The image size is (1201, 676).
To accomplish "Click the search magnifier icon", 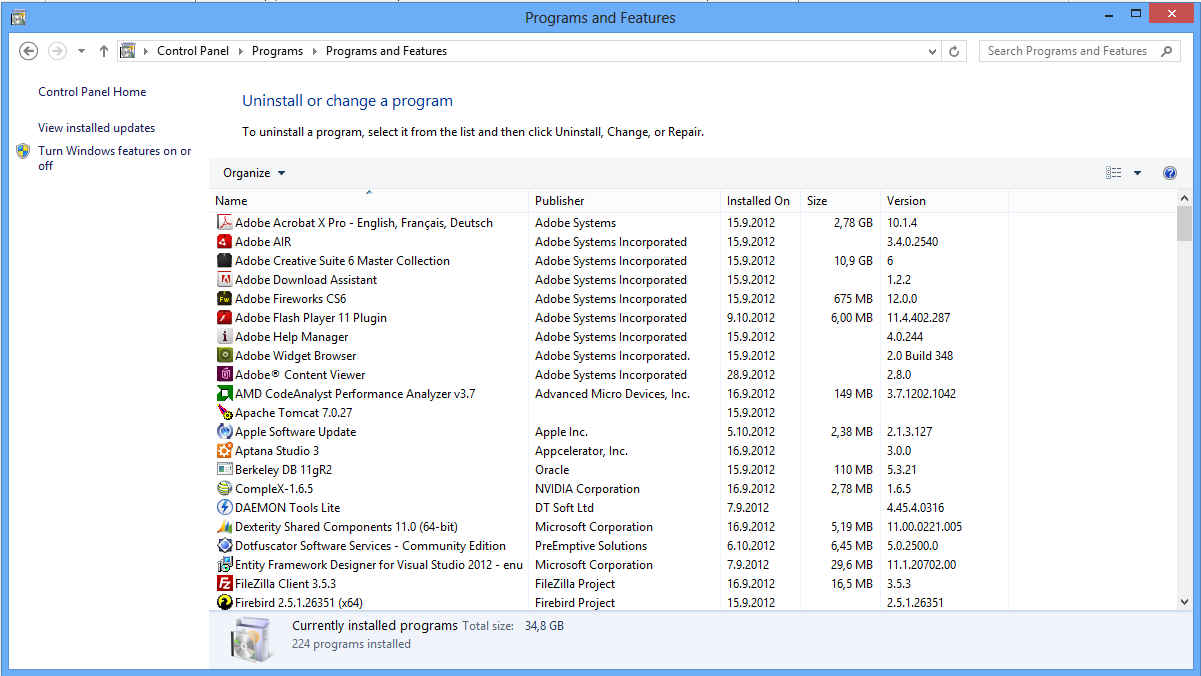I will click(1167, 51).
